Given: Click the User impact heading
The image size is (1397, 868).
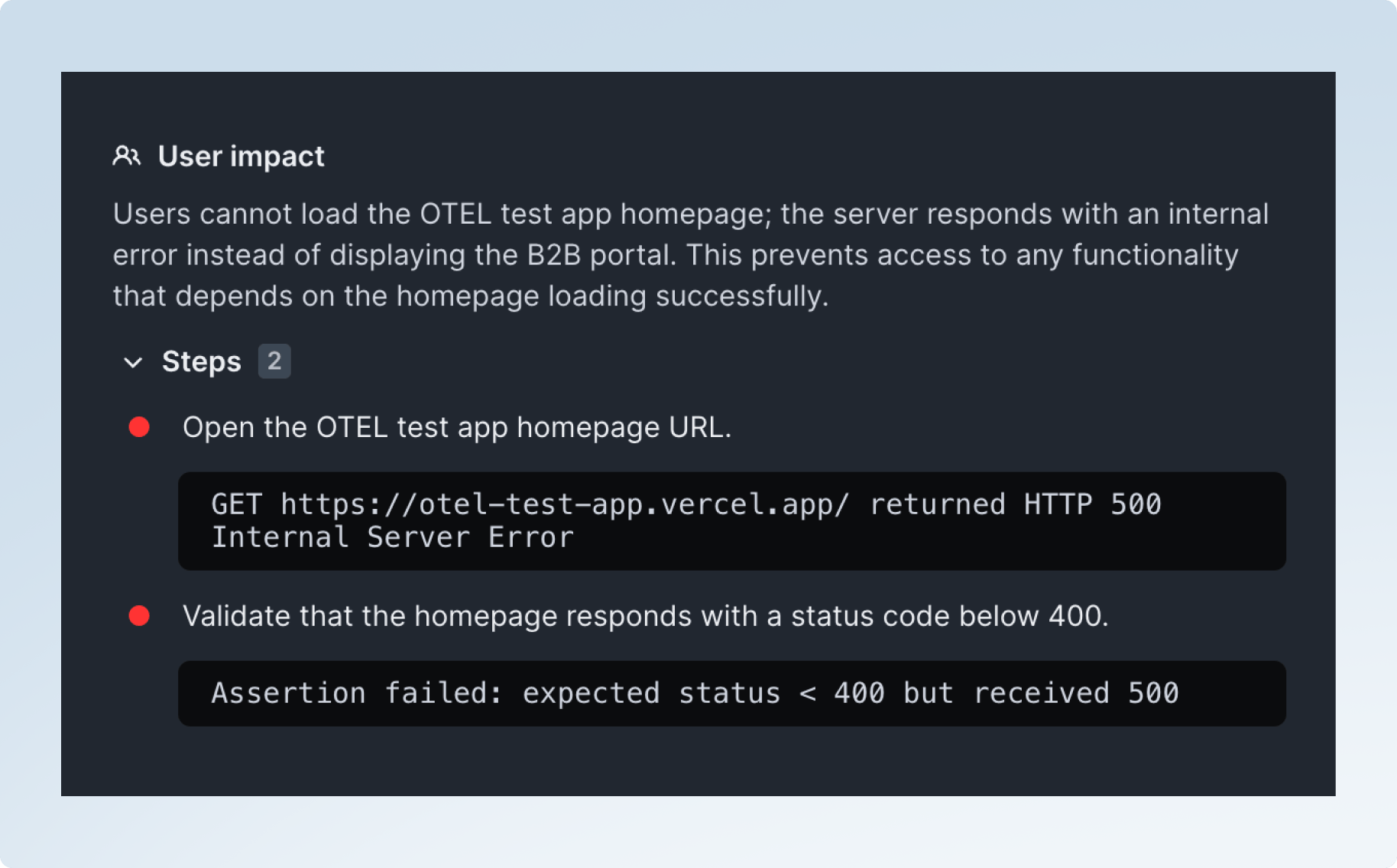Looking at the screenshot, I should tap(241, 156).
